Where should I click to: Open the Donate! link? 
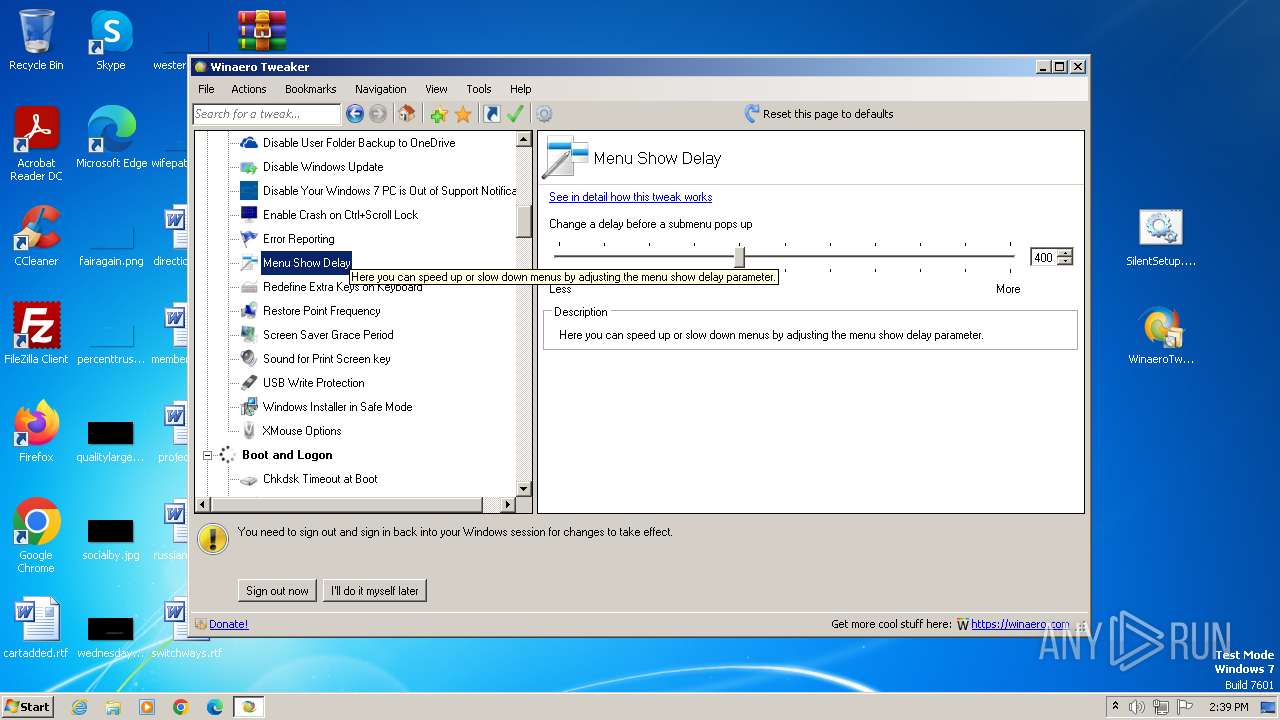228,624
